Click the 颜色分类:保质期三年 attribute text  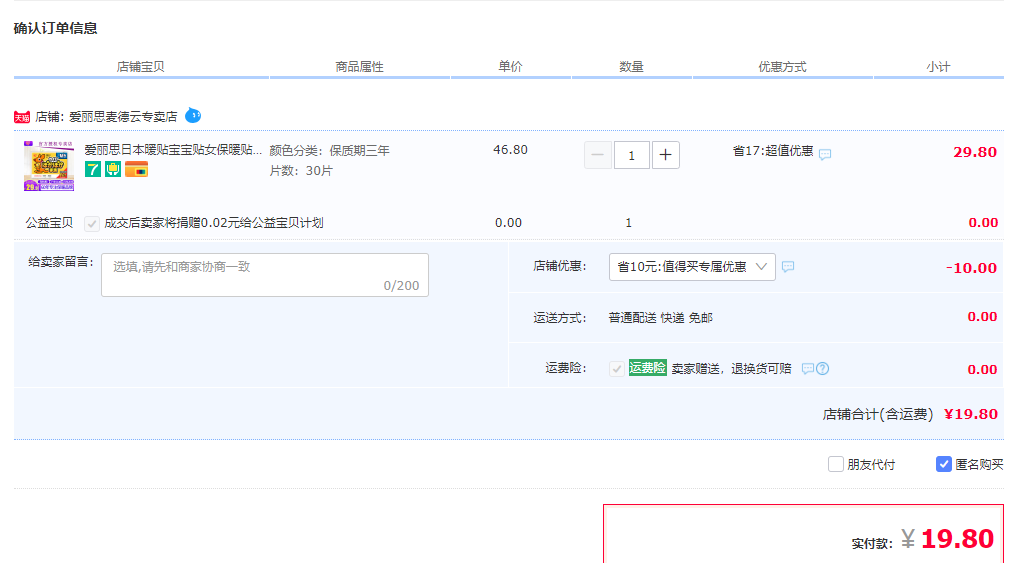329,150
